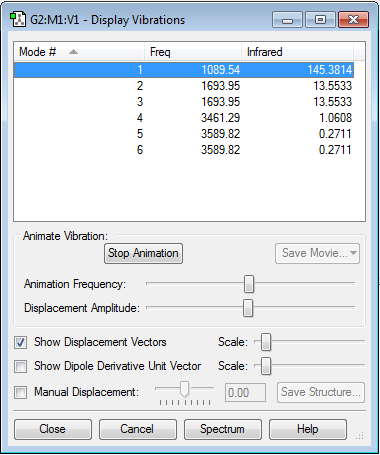Select mode 3 in the vibrations list
The height and width of the screenshot is (455, 380).
pos(184,102)
